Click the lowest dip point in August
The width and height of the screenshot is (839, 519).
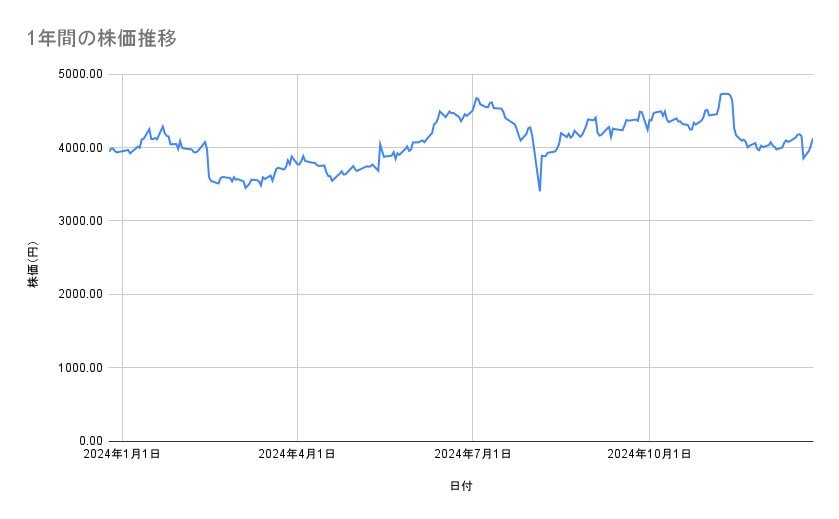coord(540,190)
